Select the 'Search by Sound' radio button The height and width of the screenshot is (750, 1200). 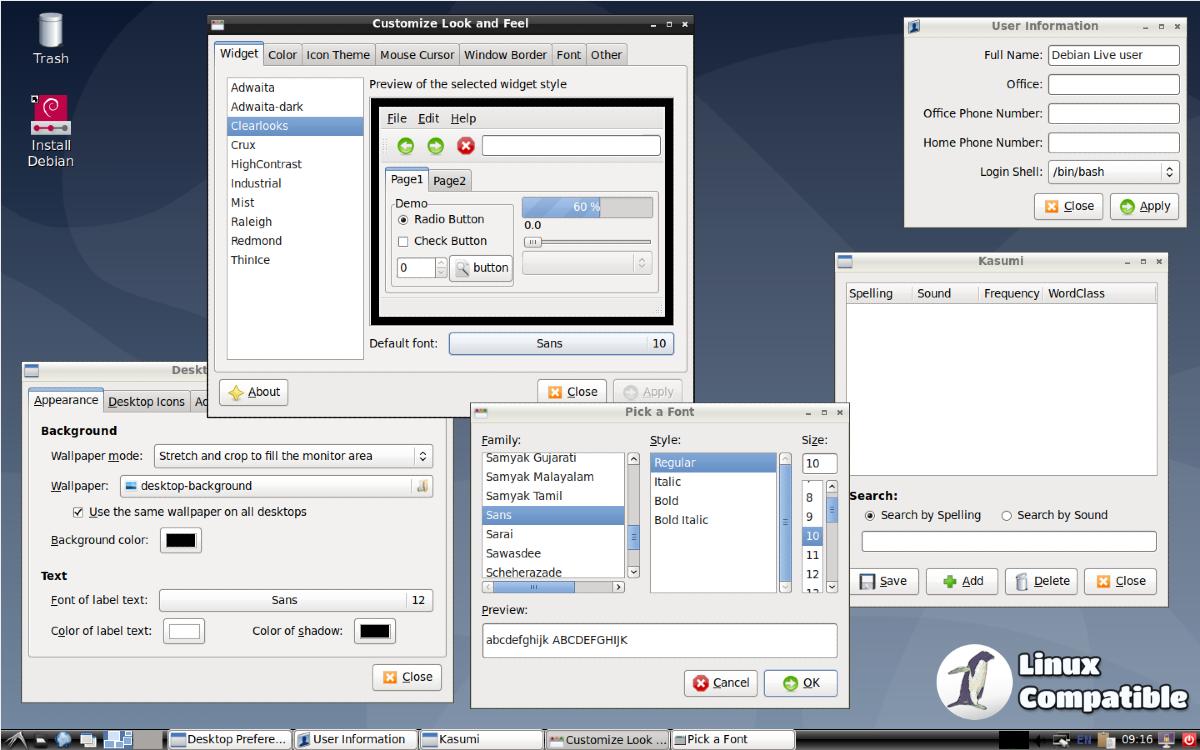(1006, 516)
